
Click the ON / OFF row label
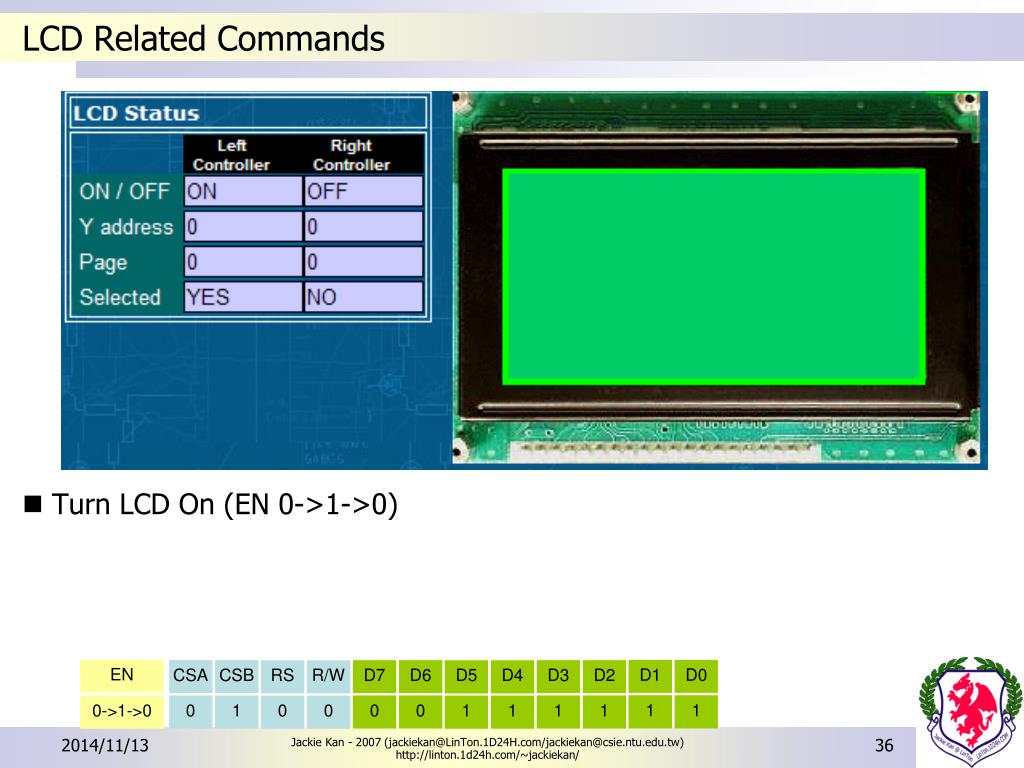tap(124, 191)
